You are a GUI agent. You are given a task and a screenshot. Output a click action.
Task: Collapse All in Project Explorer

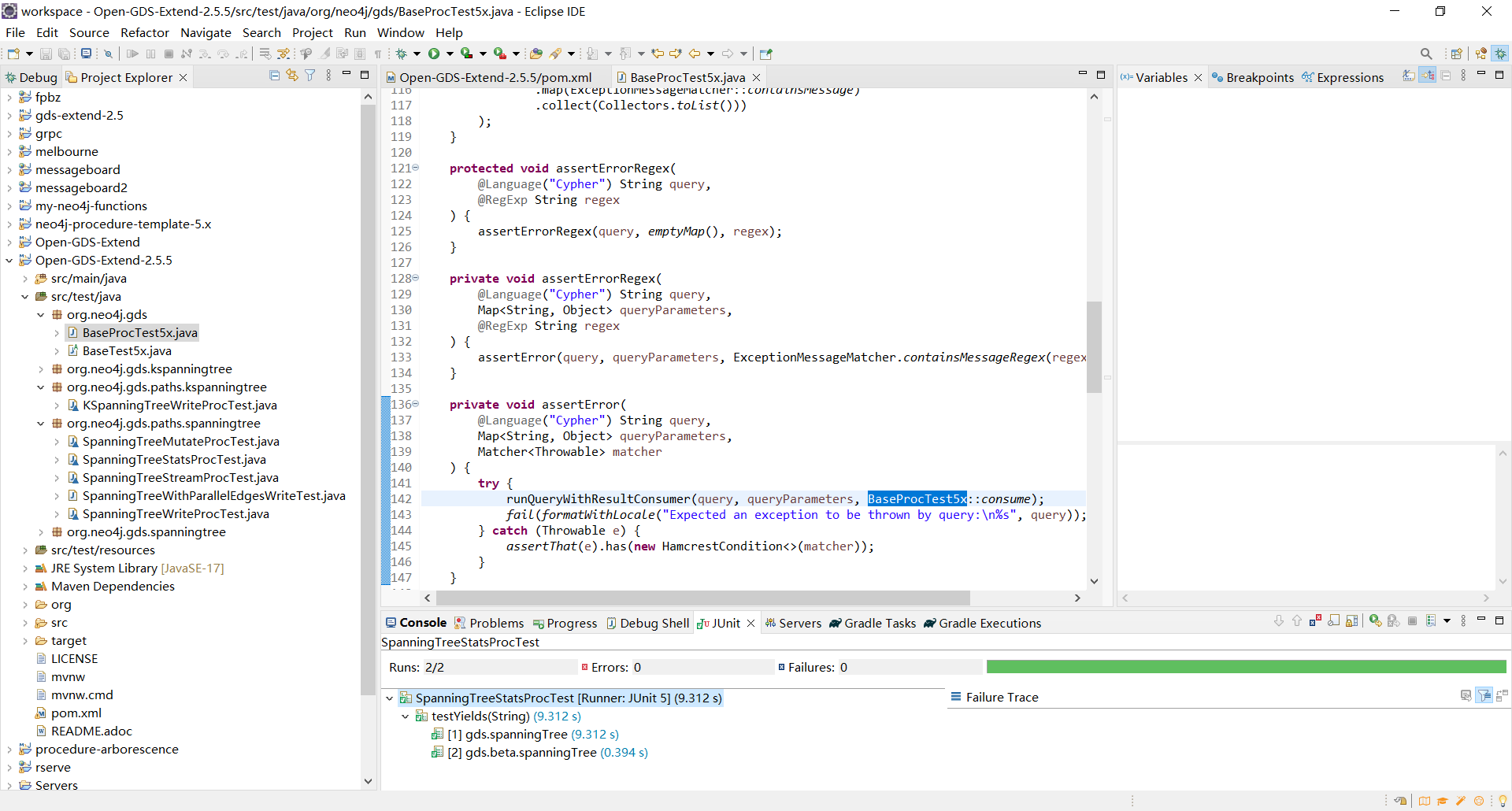coord(274,76)
